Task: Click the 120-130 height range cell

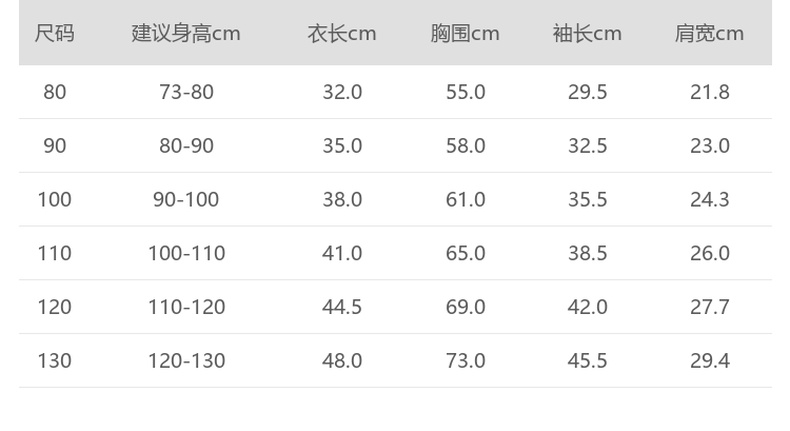Action: coord(186,360)
